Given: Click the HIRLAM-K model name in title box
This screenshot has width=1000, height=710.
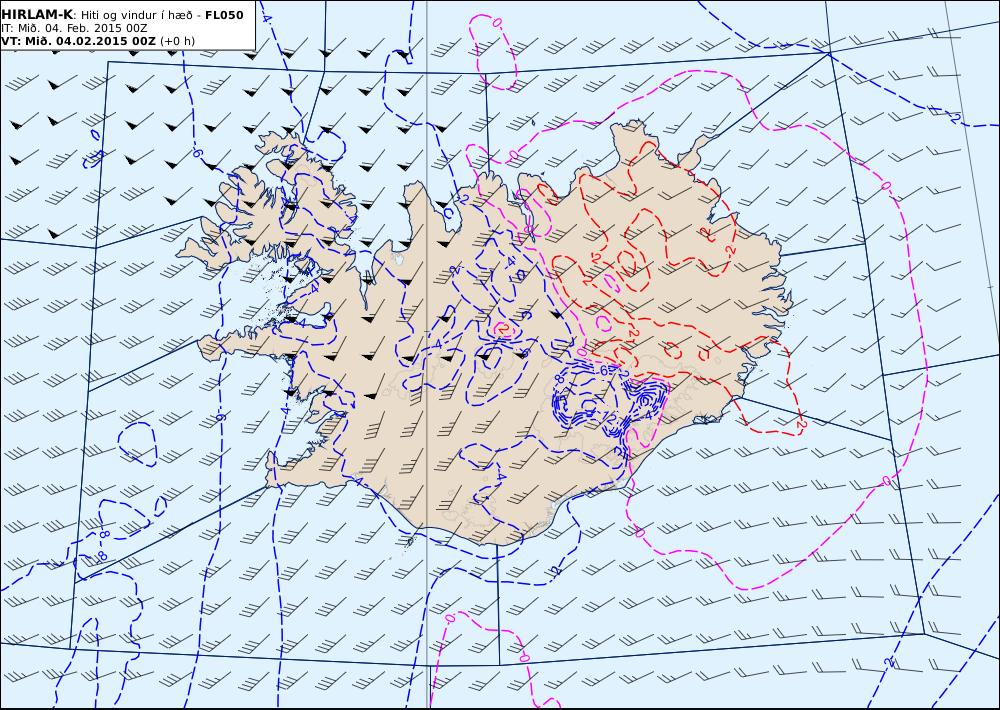Looking at the screenshot, I should click(x=37, y=14).
